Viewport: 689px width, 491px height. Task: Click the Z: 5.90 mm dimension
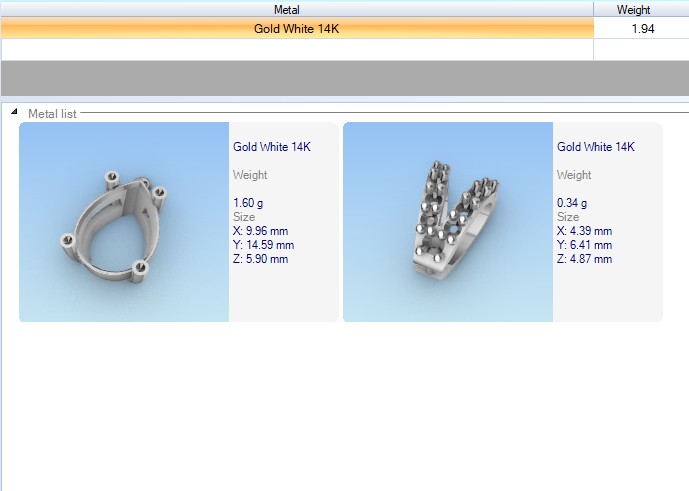[262, 259]
